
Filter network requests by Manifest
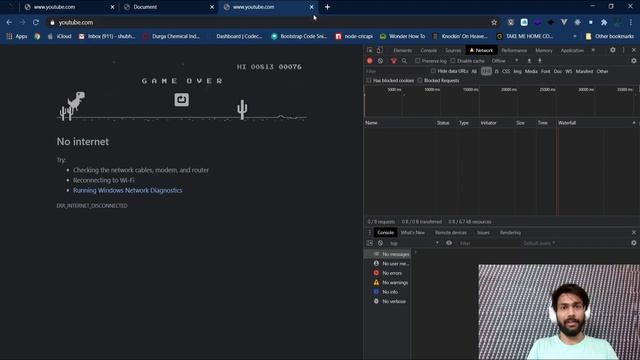[x=584, y=71]
